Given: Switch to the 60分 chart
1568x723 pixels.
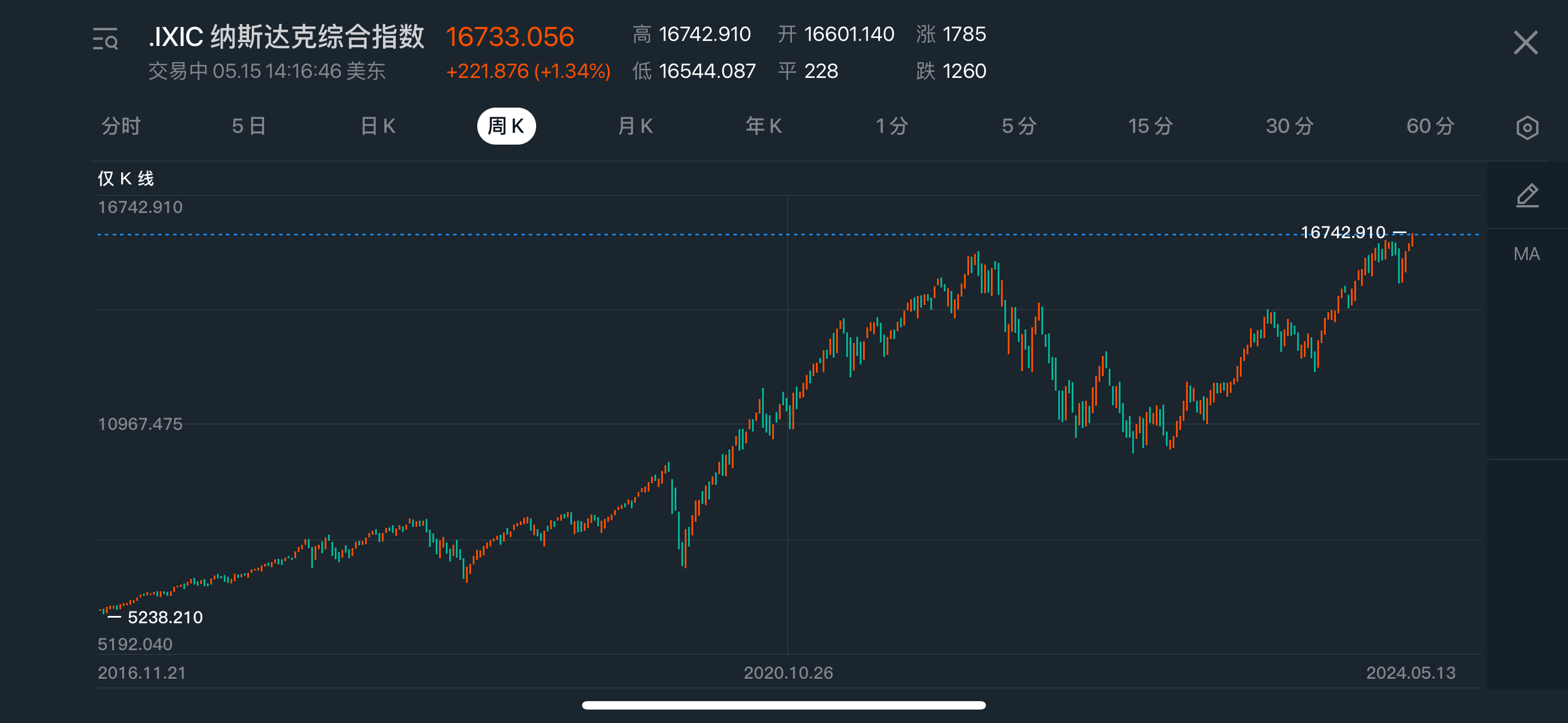Looking at the screenshot, I should pyautogui.click(x=1431, y=126).
